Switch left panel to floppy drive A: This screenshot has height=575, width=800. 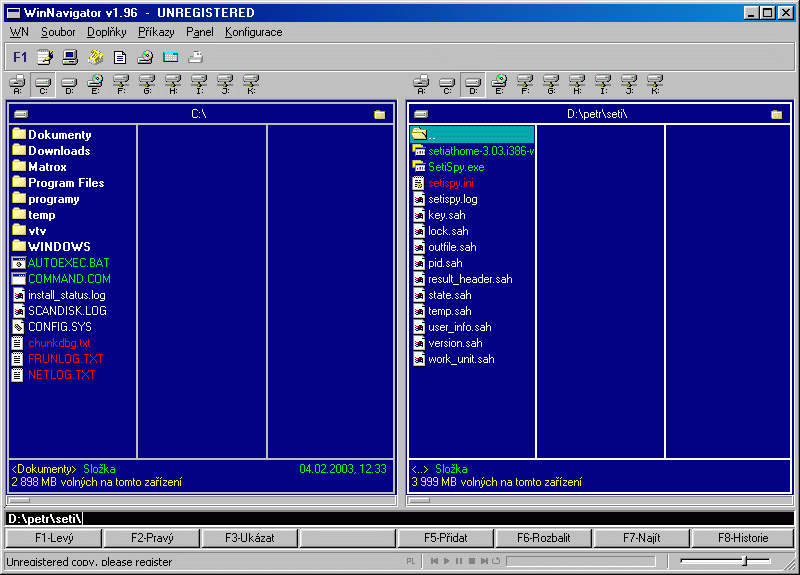pyautogui.click(x=17, y=84)
